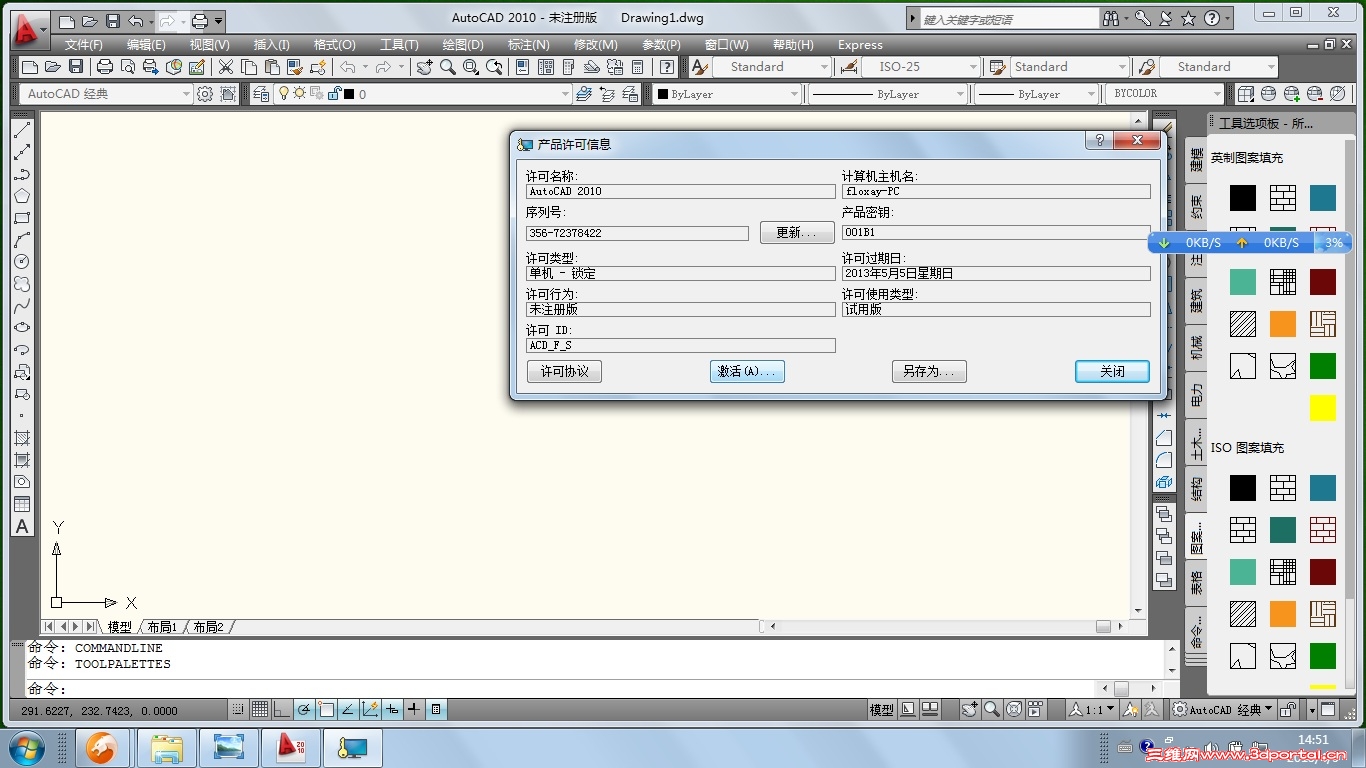Image resolution: width=1366 pixels, height=768 pixels.
Task: Toggle Object Snap in status bar
Action: pyautogui.click(x=326, y=710)
